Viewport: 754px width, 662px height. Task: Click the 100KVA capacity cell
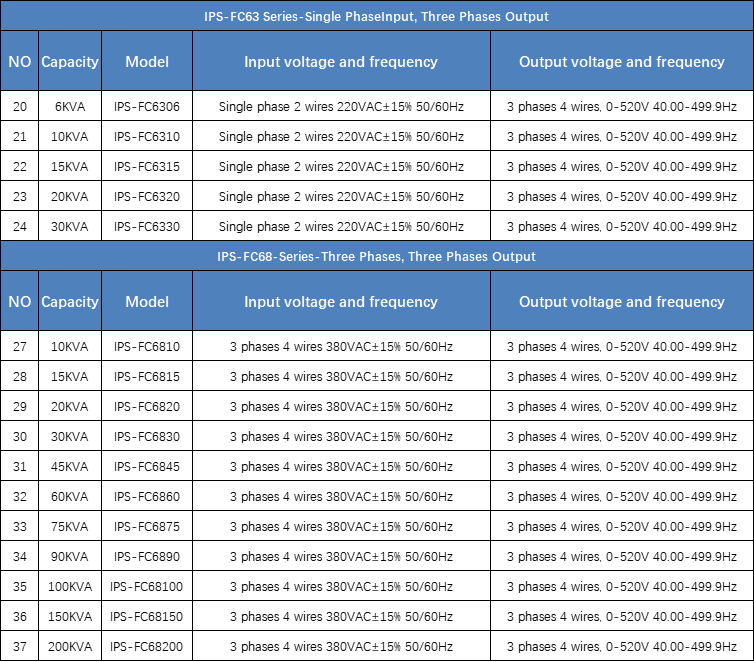[70, 586]
